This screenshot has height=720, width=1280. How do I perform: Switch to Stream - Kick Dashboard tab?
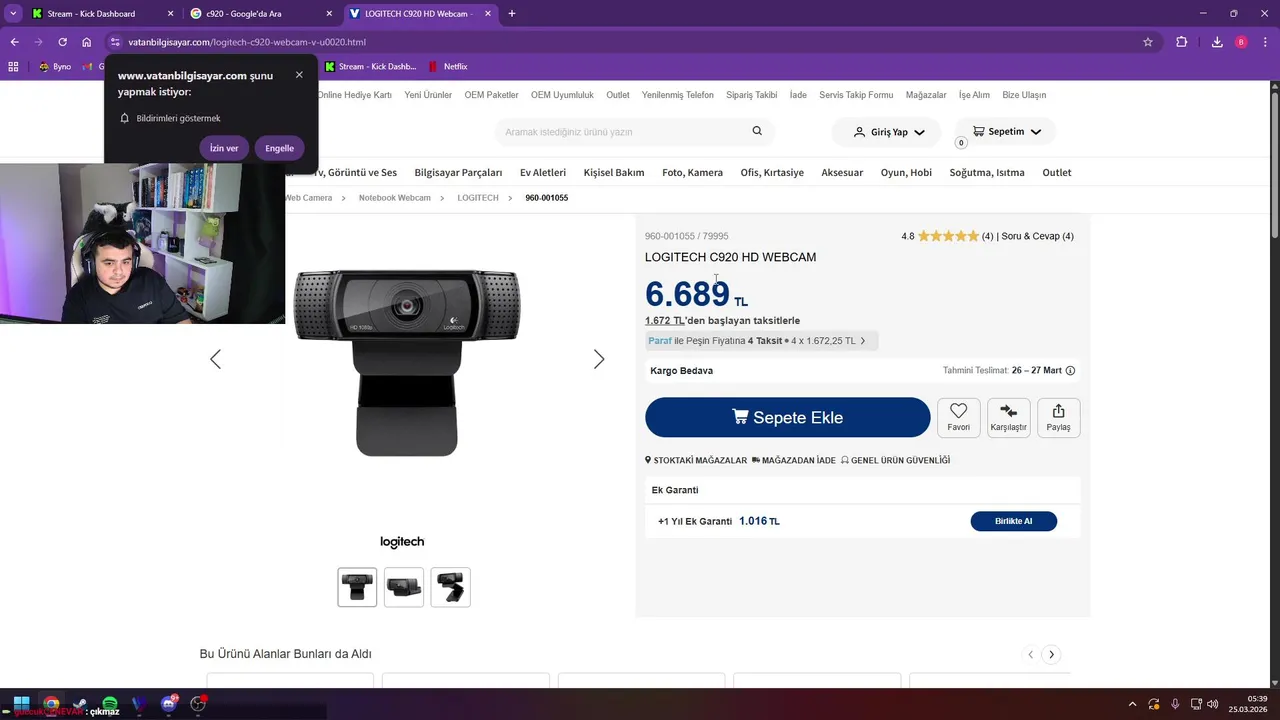(x=100, y=14)
